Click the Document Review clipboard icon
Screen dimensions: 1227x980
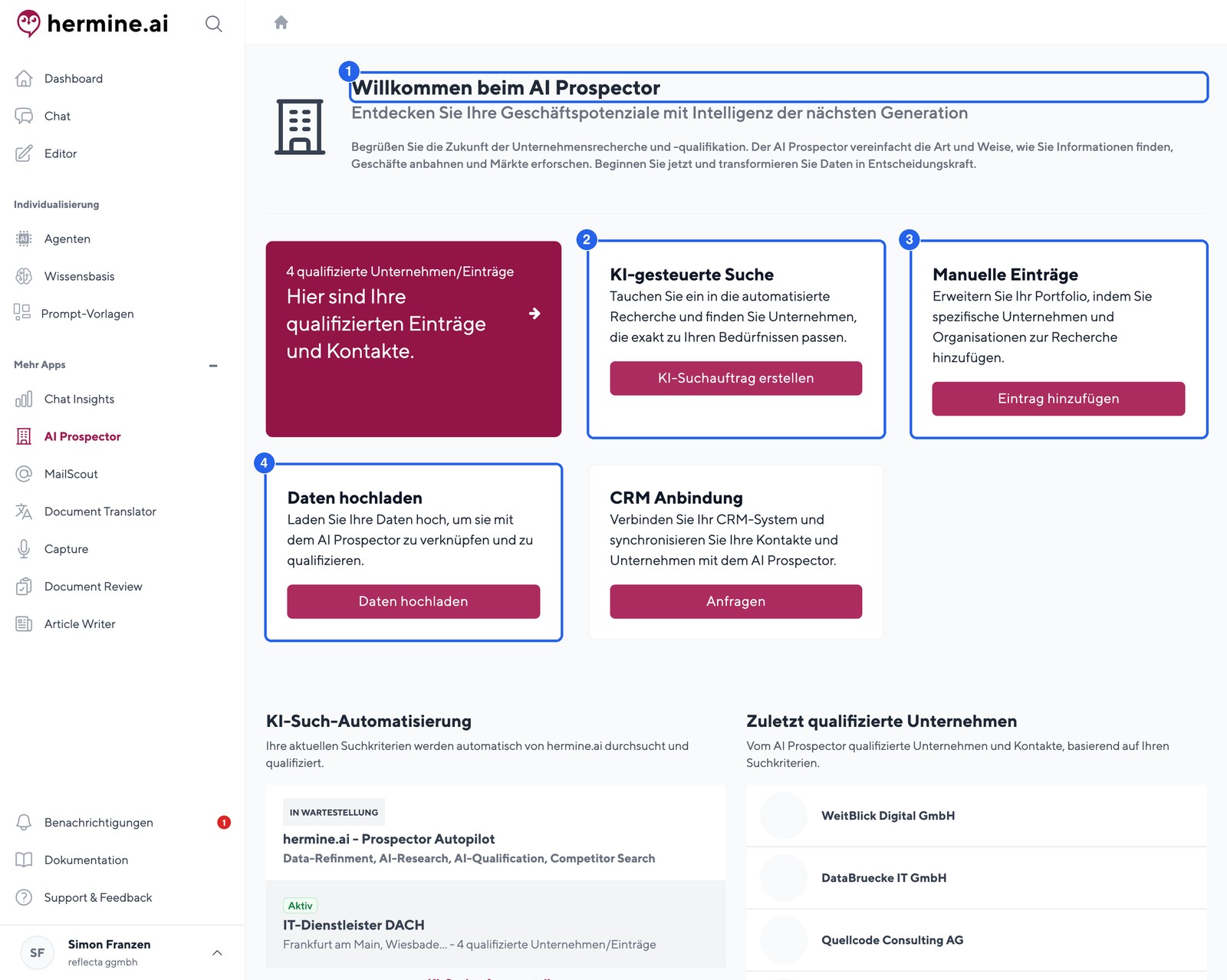click(x=24, y=587)
